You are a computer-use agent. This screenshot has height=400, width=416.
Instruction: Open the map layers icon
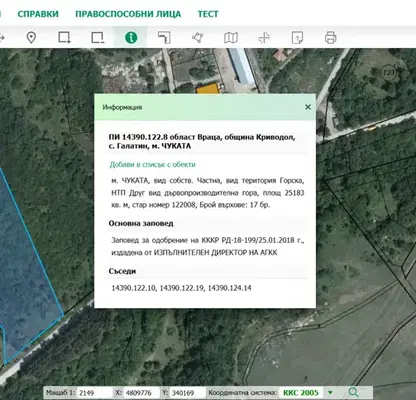[x=231, y=37]
